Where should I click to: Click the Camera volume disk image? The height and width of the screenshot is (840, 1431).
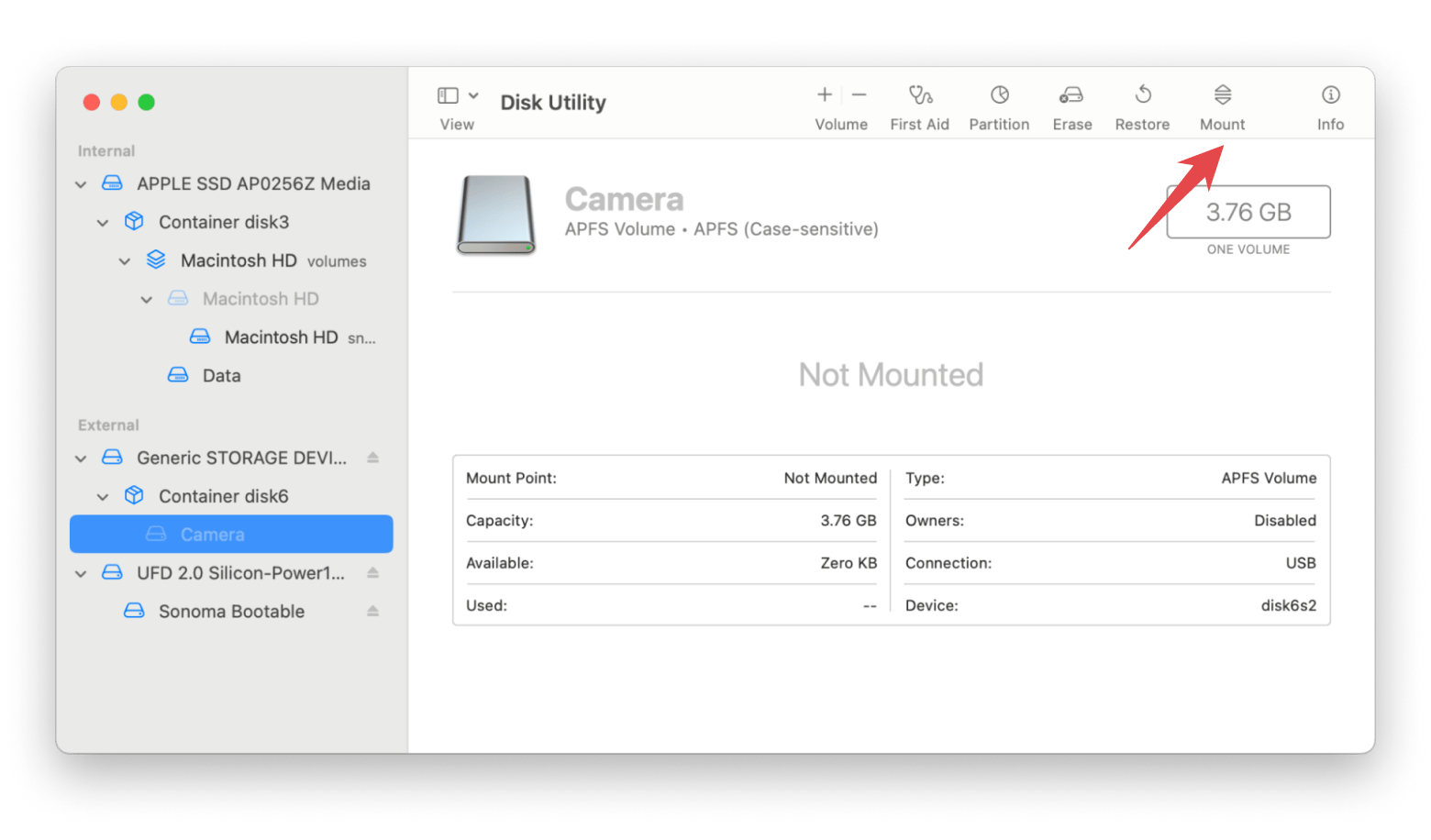(x=496, y=216)
